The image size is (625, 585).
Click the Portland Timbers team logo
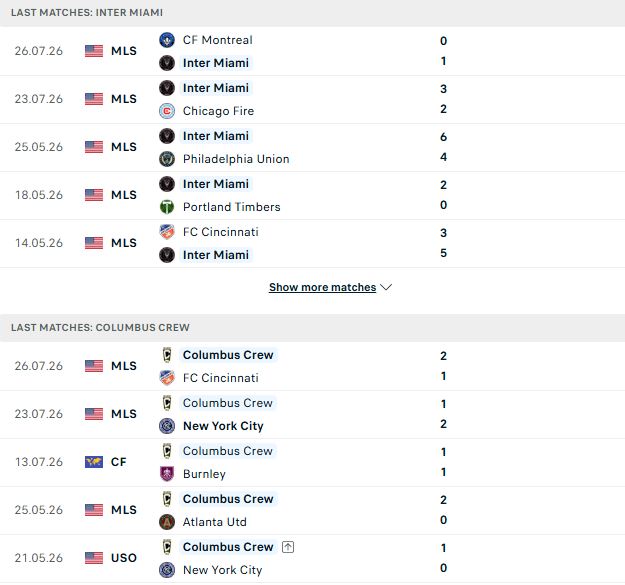pos(167,207)
